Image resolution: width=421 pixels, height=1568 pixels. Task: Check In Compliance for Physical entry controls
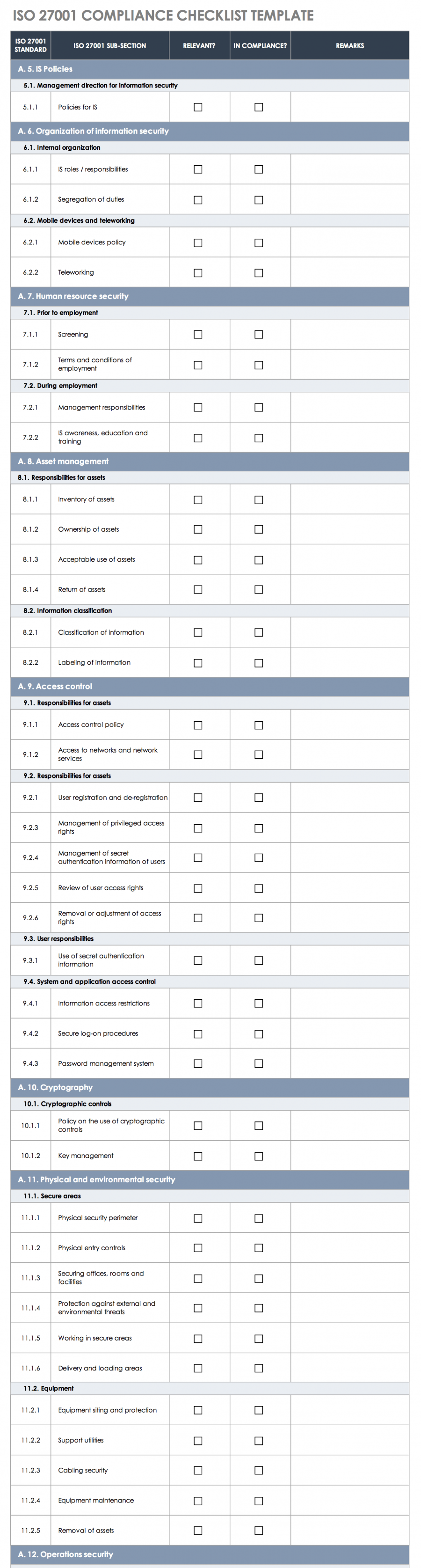[259, 1248]
